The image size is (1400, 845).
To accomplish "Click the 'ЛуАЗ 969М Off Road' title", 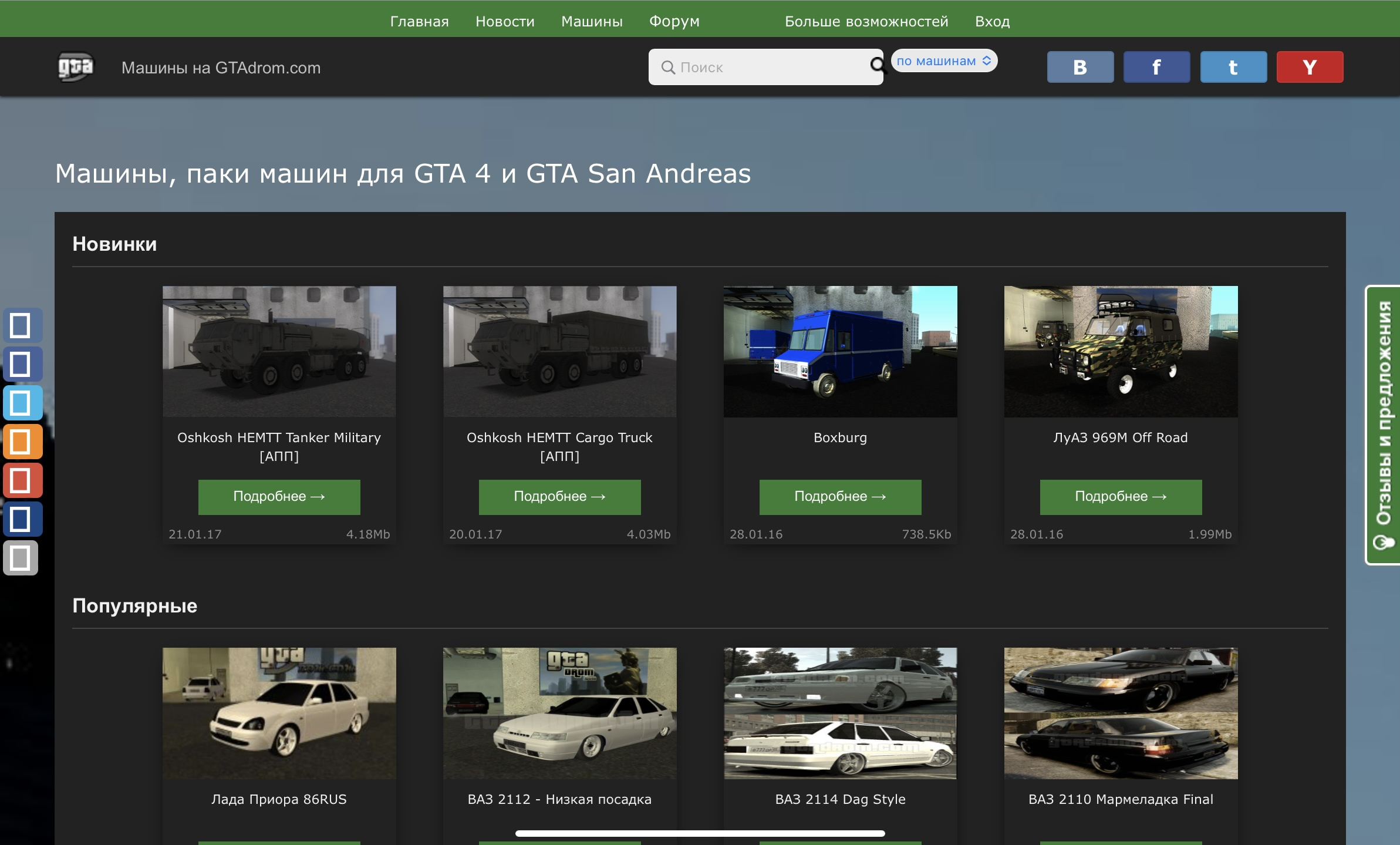I will [1121, 437].
